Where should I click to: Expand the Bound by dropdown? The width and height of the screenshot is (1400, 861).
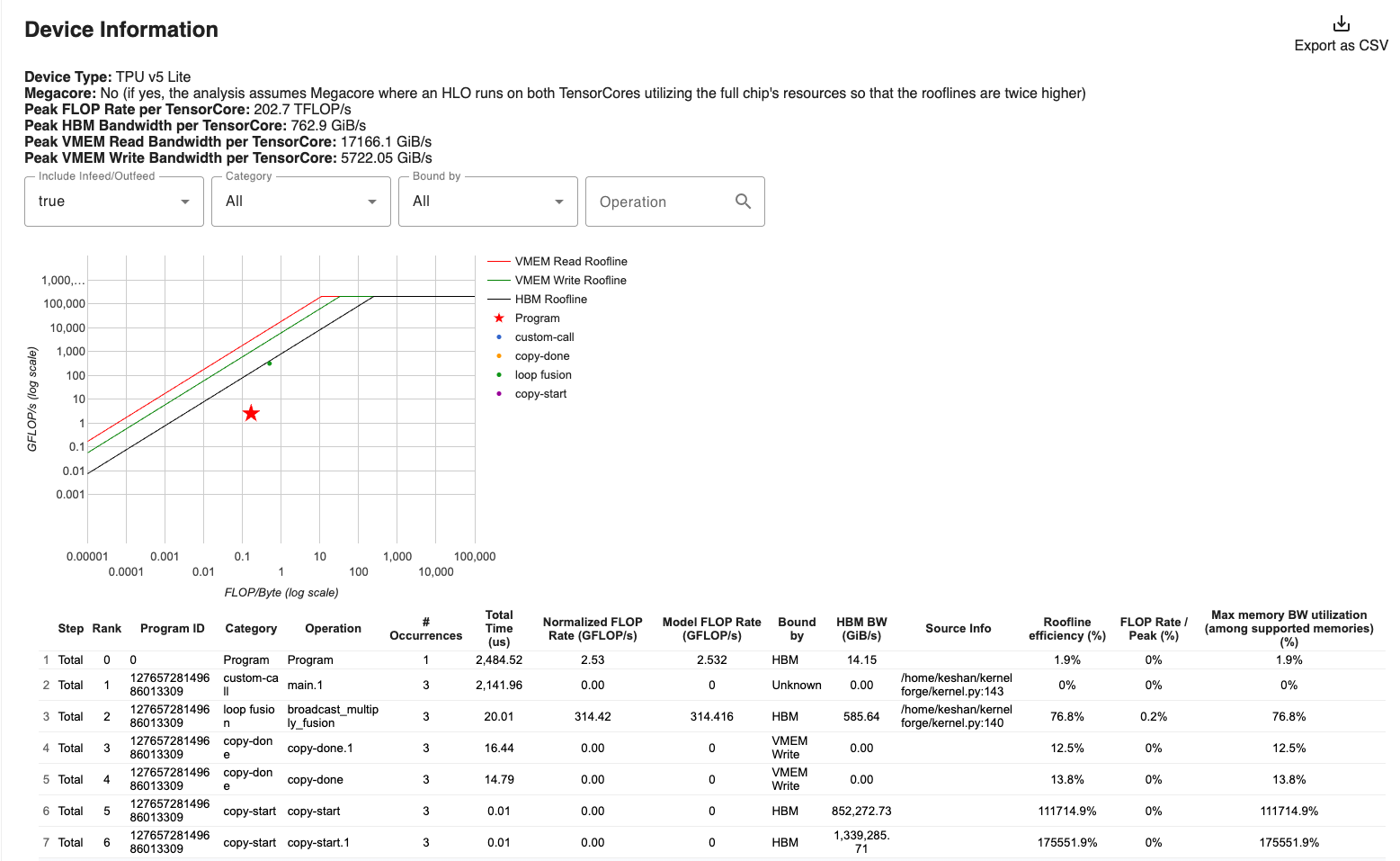pyautogui.click(x=488, y=202)
